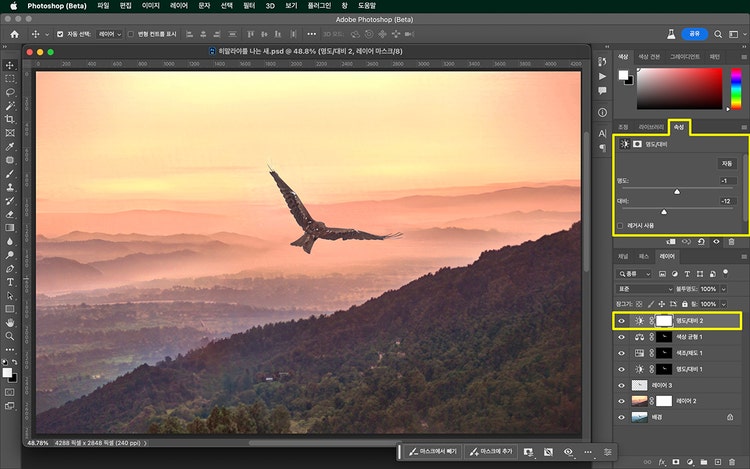Hide the 색상 균형 1 layer
The image size is (750, 469).
coord(621,337)
